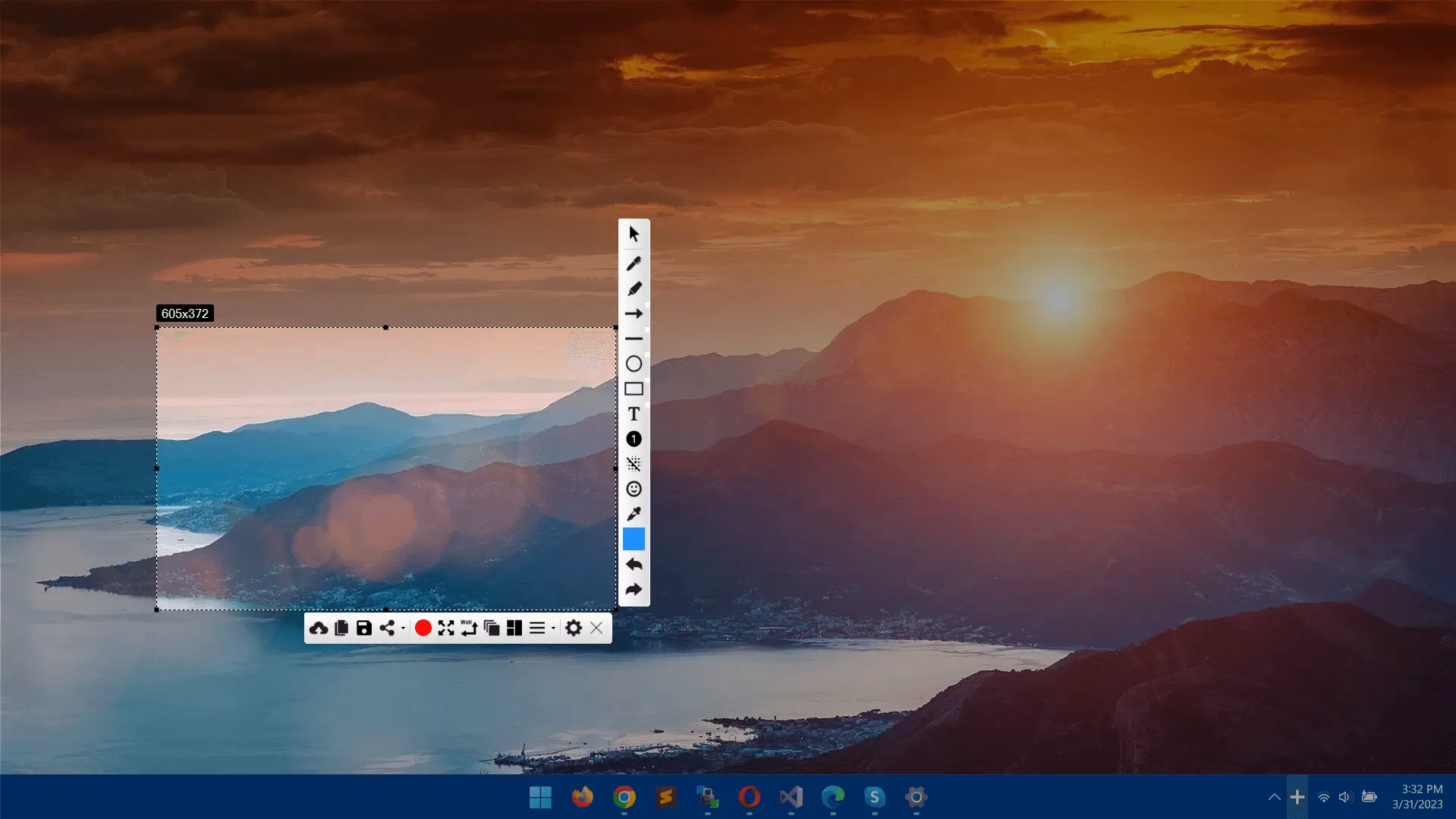Copy the capture to clipboard
The width and height of the screenshot is (1456, 819).
click(x=341, y=628)
